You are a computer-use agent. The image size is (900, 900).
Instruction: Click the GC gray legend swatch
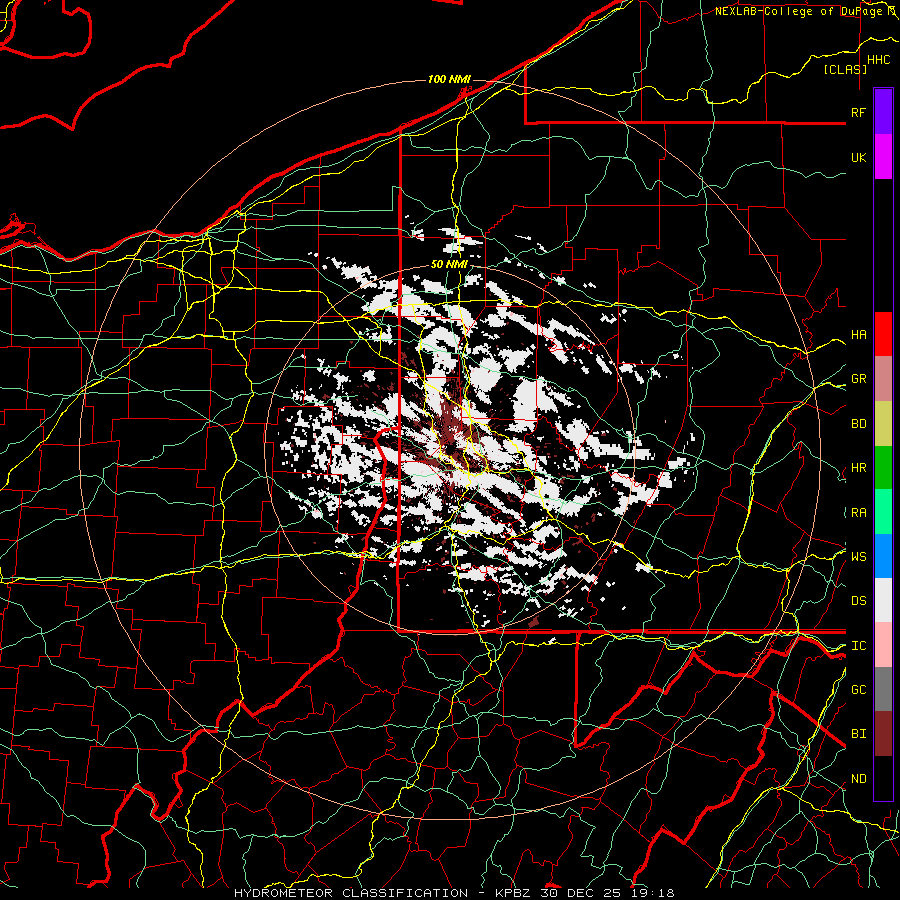click(883, 689)
